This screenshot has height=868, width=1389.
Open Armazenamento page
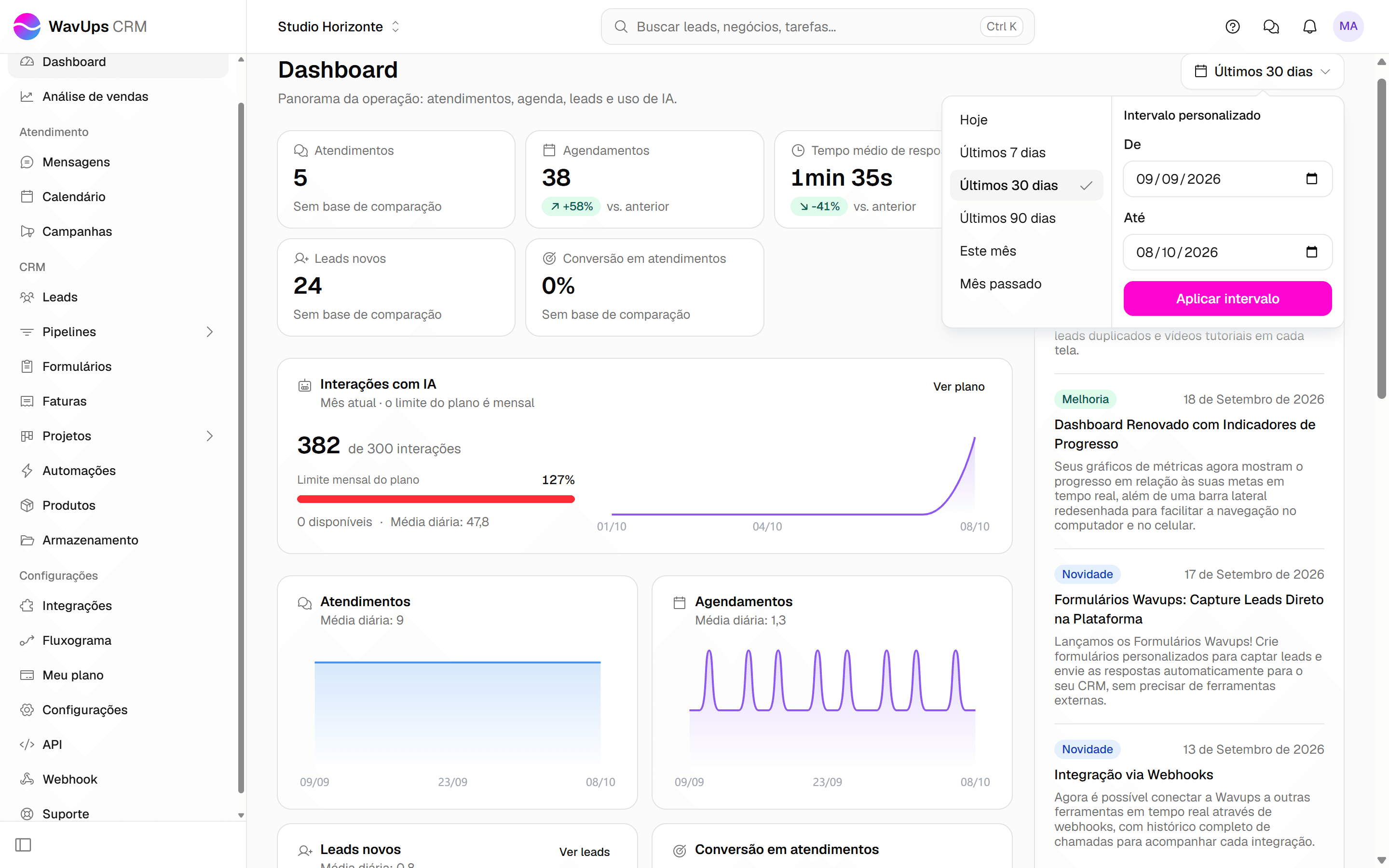click(x=118, y=540)
